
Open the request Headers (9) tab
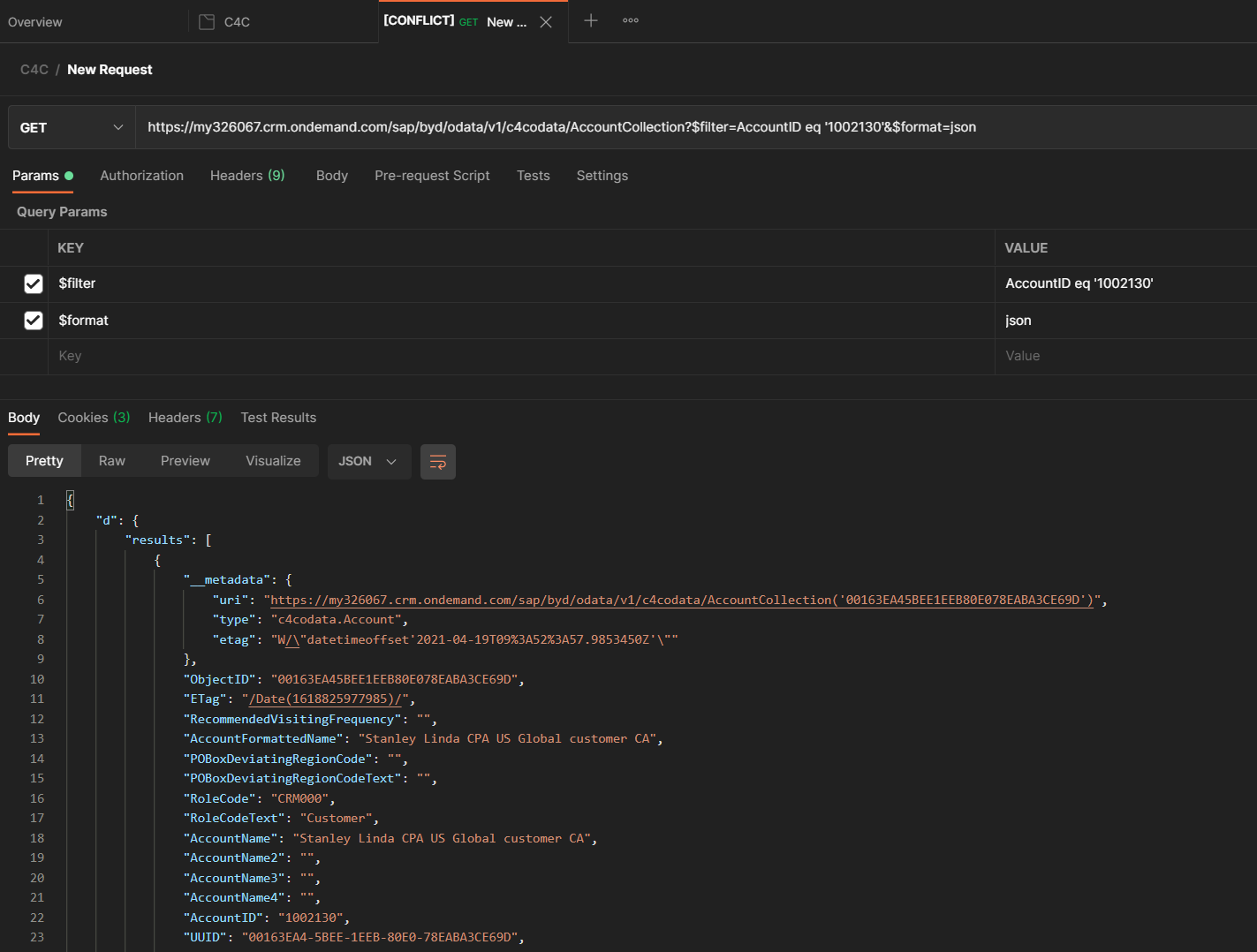pyautogui.click(x=247, y=176)
